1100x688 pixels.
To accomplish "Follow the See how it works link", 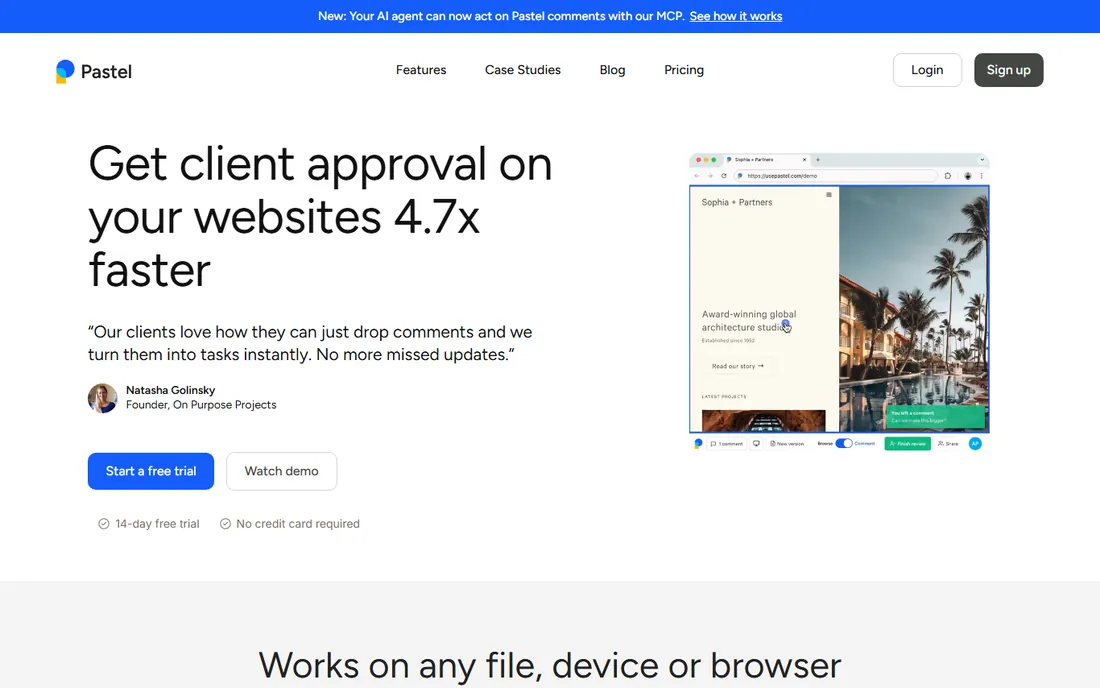I will click(x=736, y=16).
